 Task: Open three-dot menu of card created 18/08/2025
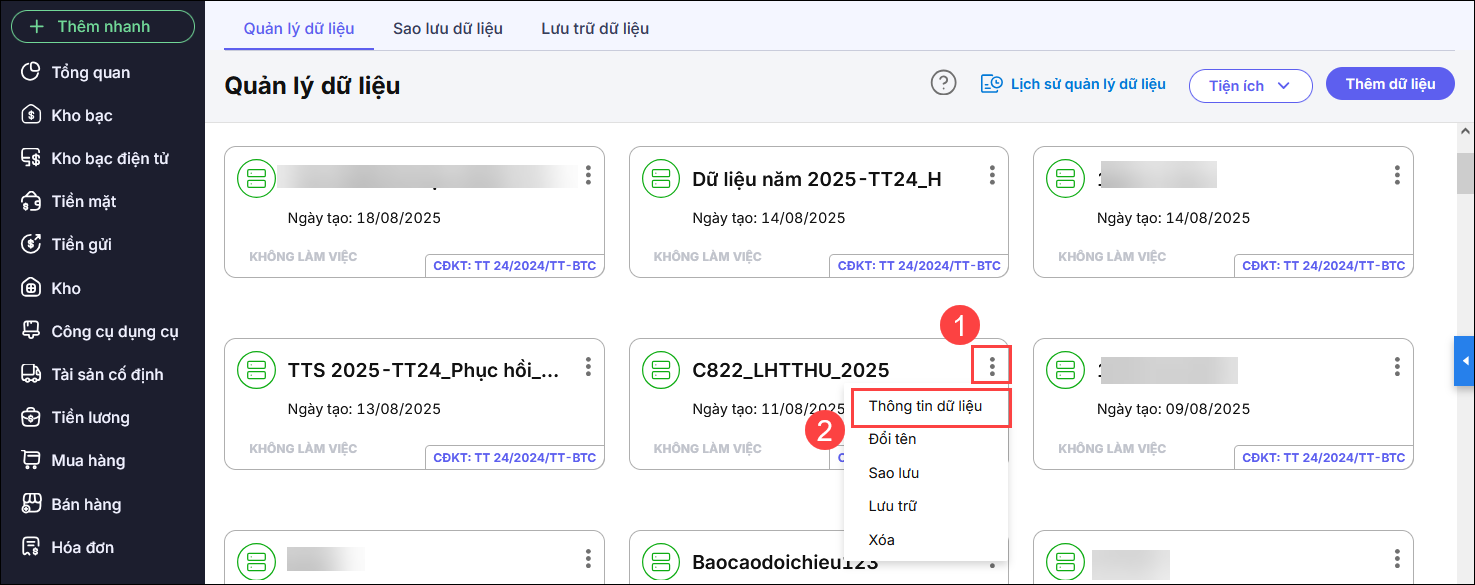(588, 175)
